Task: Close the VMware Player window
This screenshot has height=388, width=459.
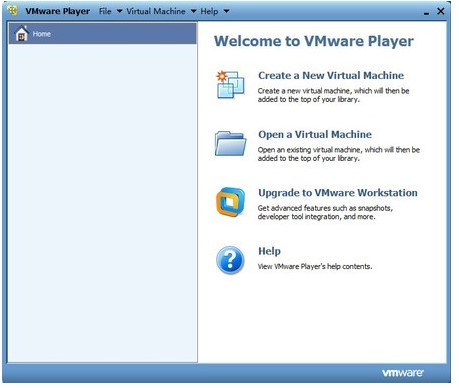Action: coord(441,11)
